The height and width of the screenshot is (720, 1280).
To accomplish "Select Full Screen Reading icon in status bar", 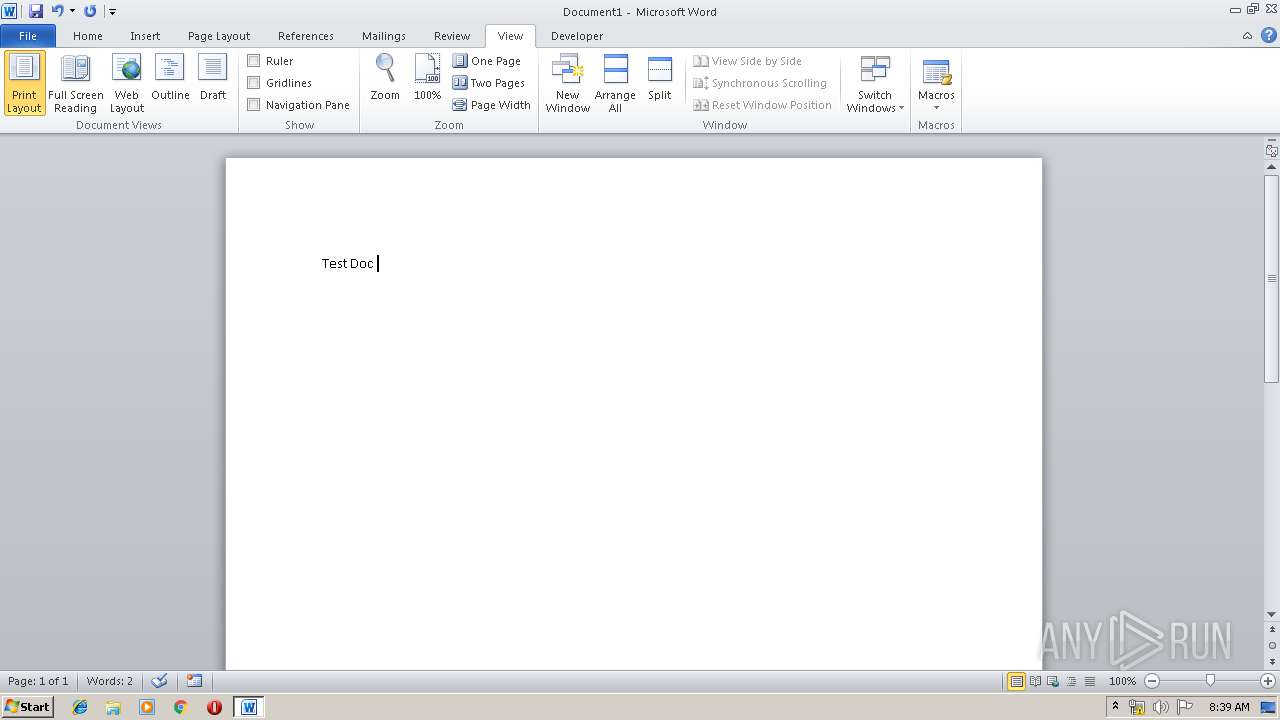I will point(1035,681).
